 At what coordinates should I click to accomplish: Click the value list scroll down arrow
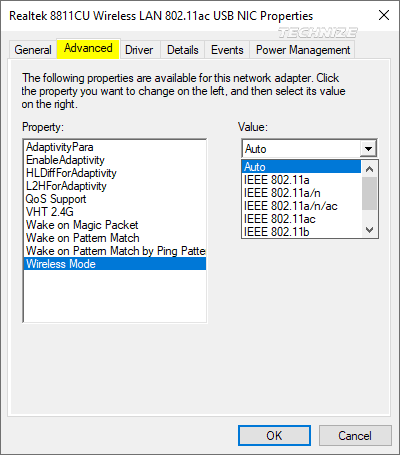369,230
